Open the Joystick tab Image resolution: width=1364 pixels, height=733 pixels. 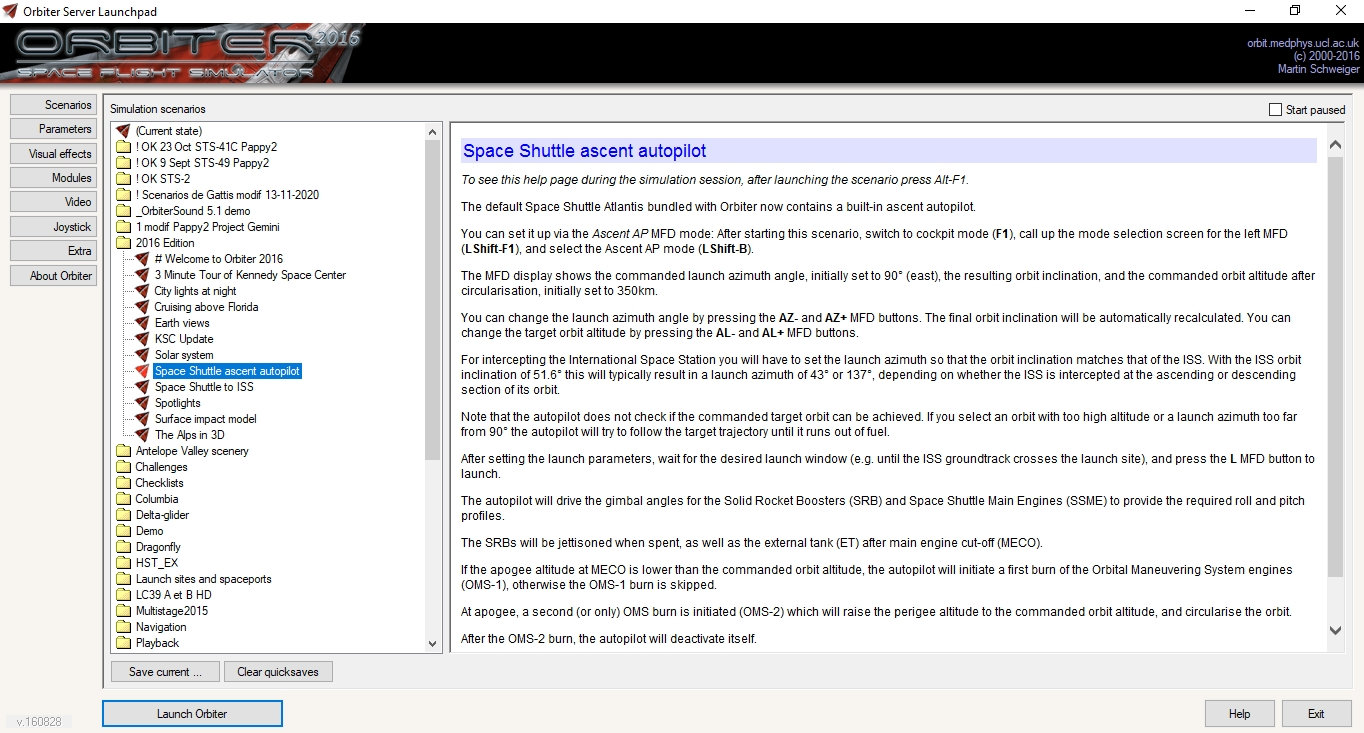click(x=54, y=227)
